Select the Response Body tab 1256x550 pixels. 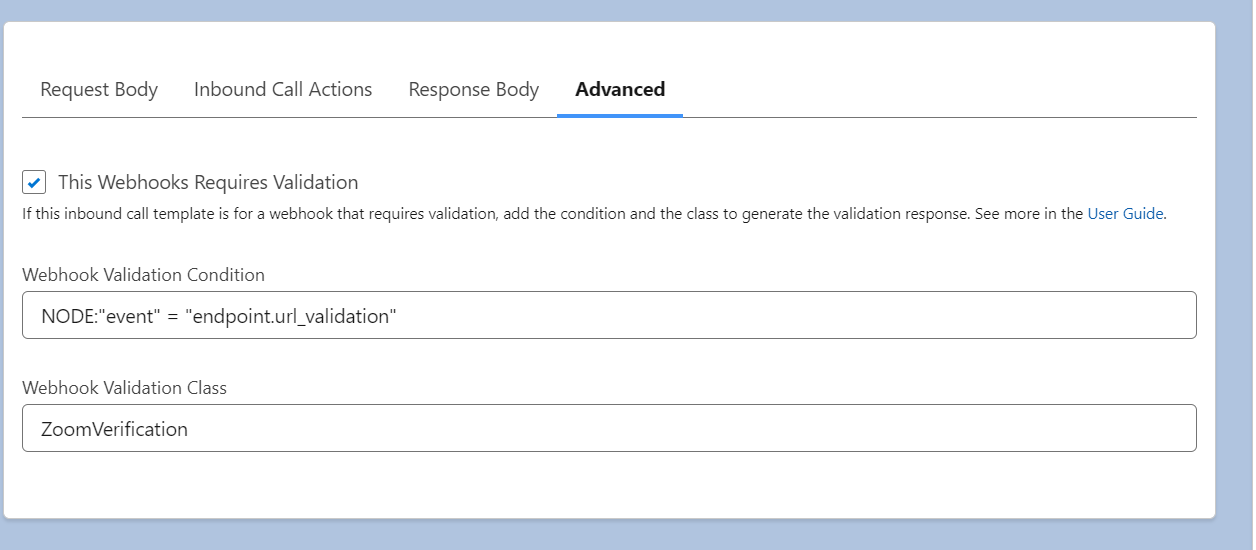tap(473, 90)
